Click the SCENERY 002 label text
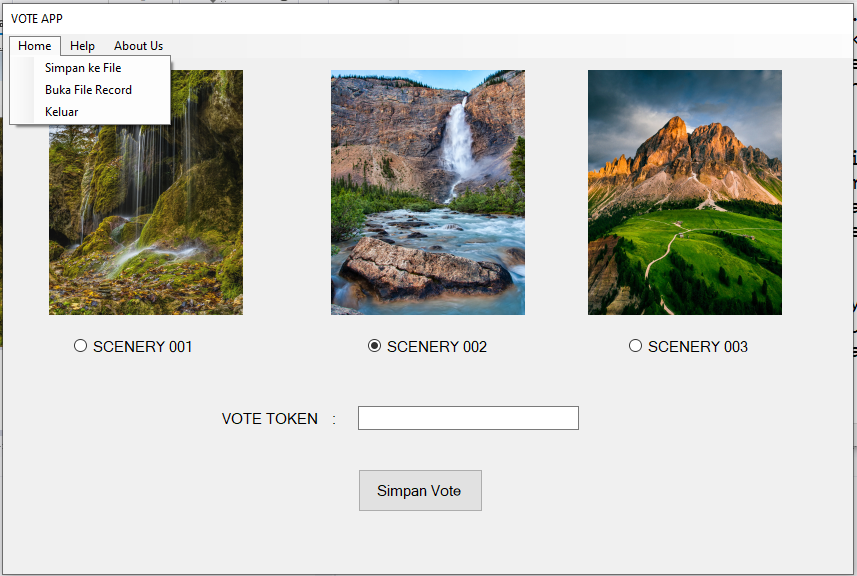The height and width of the screenshot is (576, 857). [437, 347]
